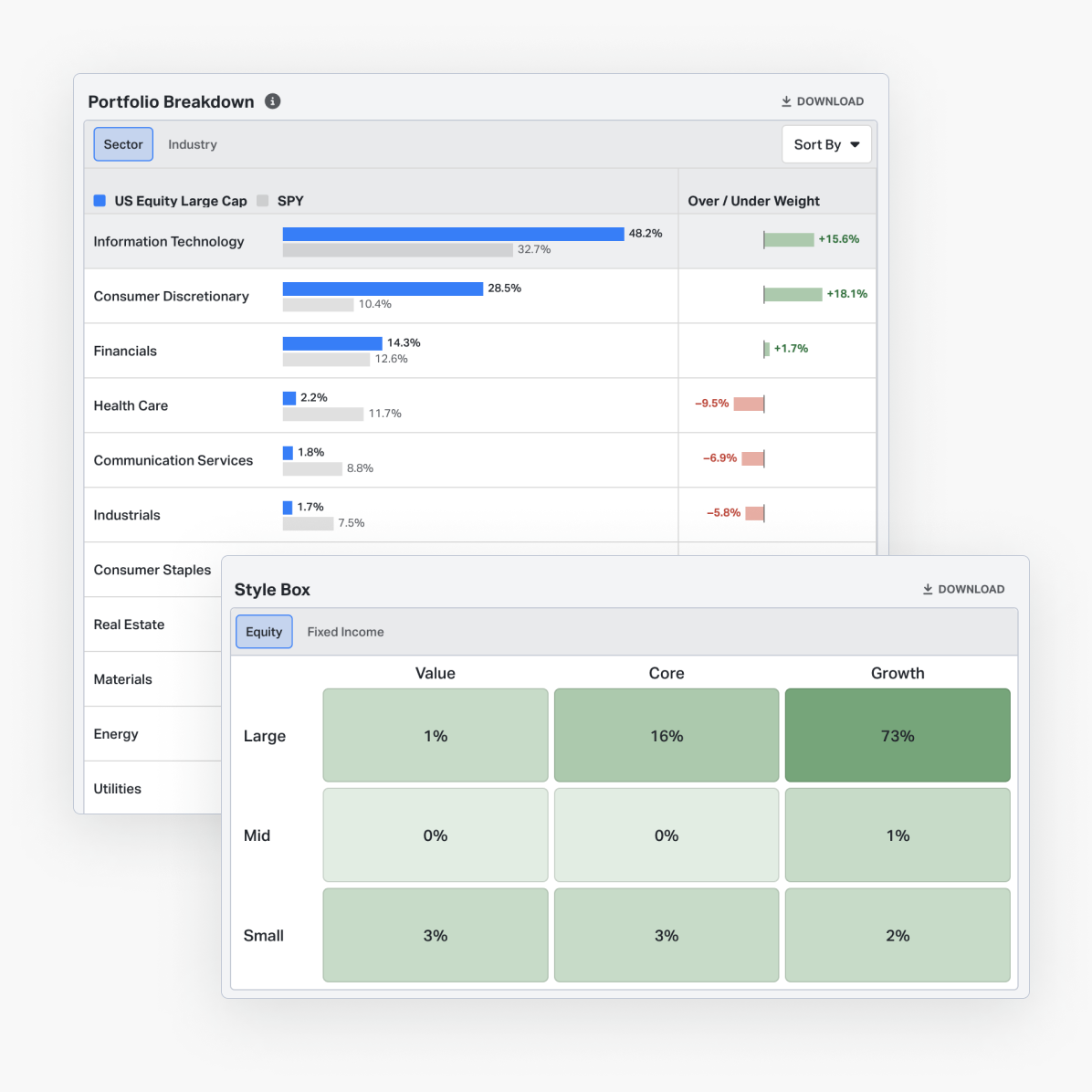Click the Over / Under Weight column header

tap(753, 201)
